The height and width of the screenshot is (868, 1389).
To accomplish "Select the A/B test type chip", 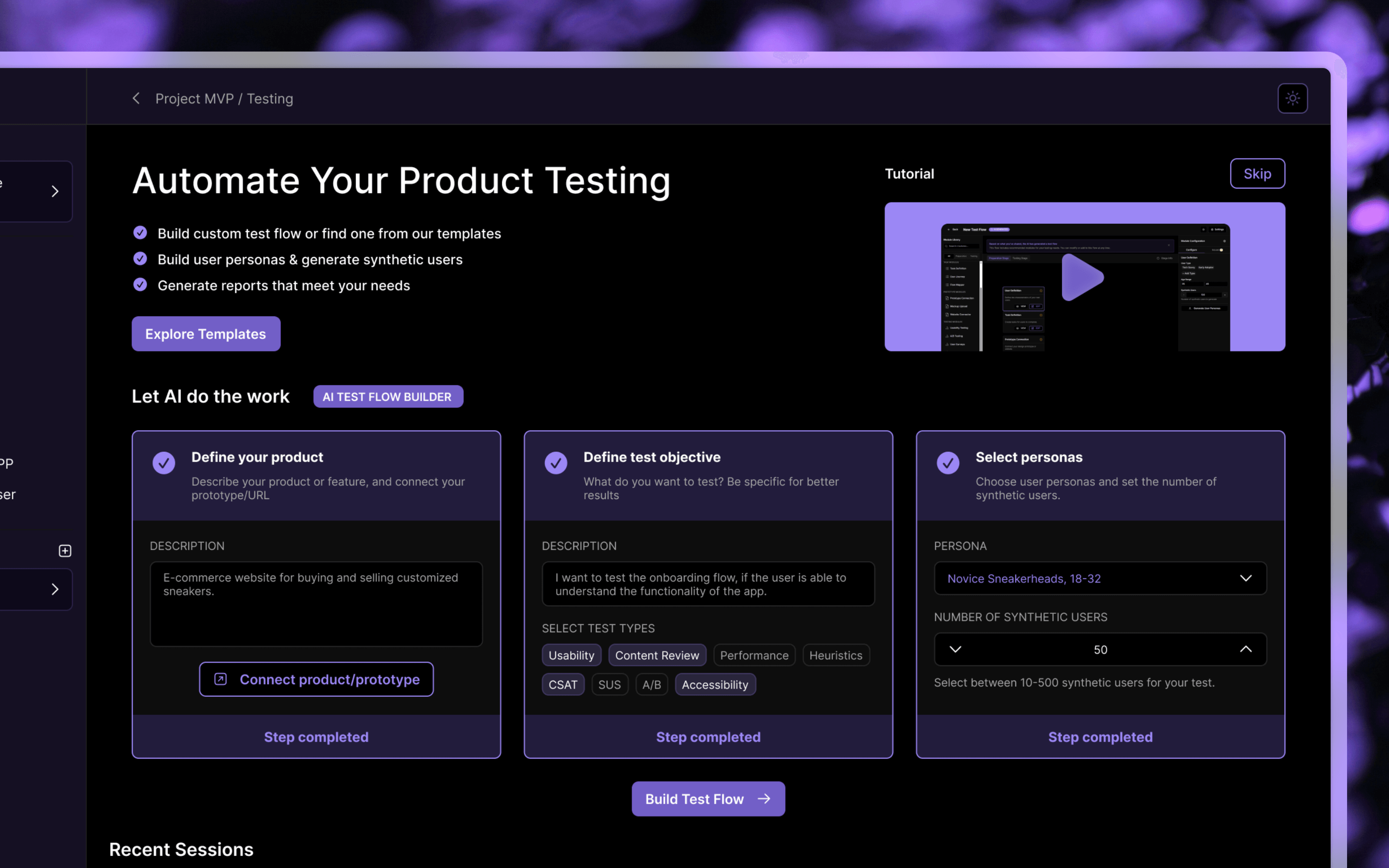I will (x=652, y=684).
